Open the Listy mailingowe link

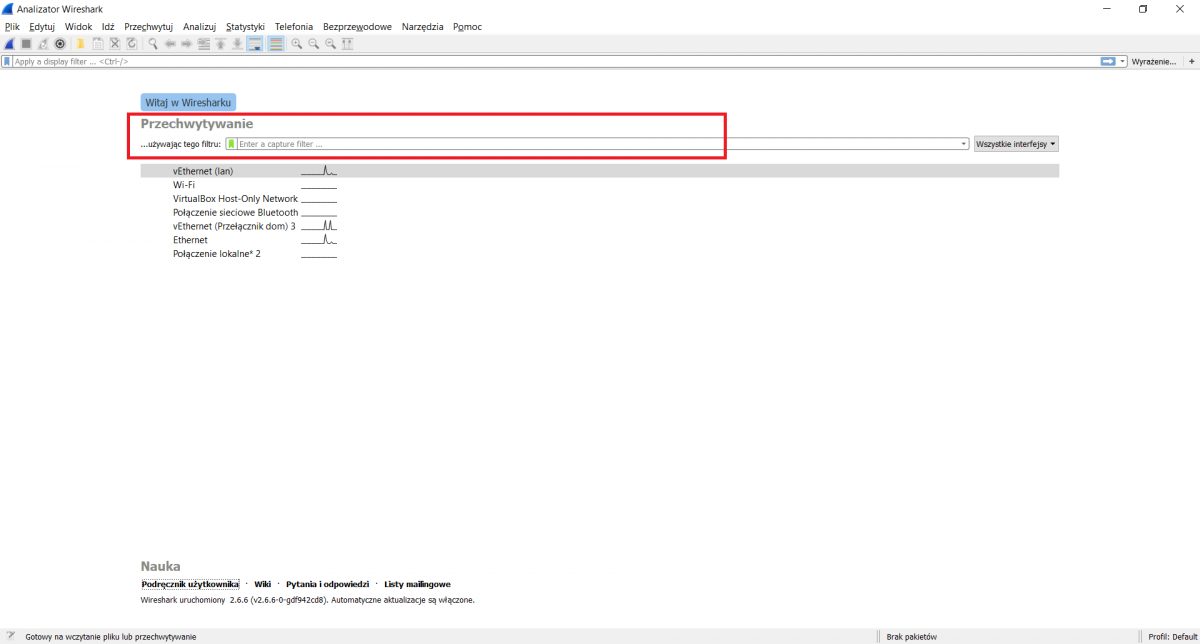417,584
